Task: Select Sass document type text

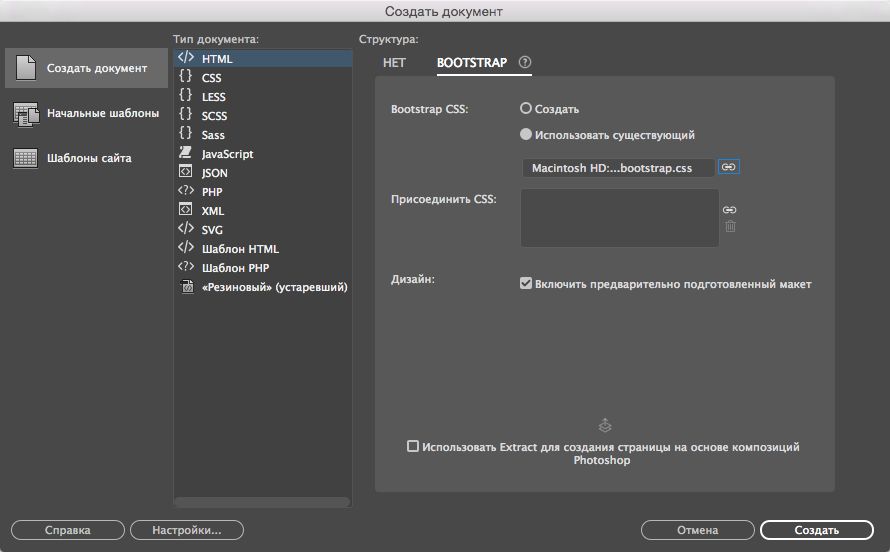Action: coord(213,135)
